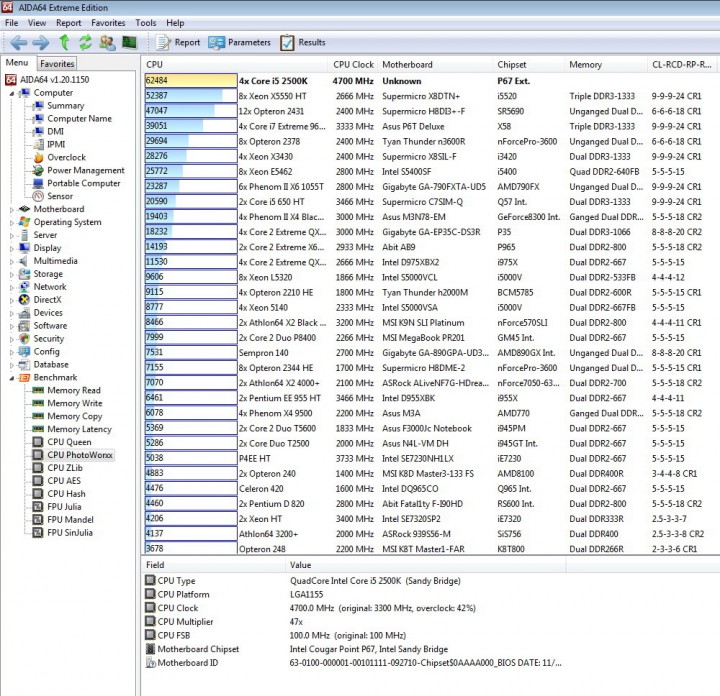Click the green Up arrow toolbar icon
Screen dimensions: 720x696
click(x=64, y=42)
